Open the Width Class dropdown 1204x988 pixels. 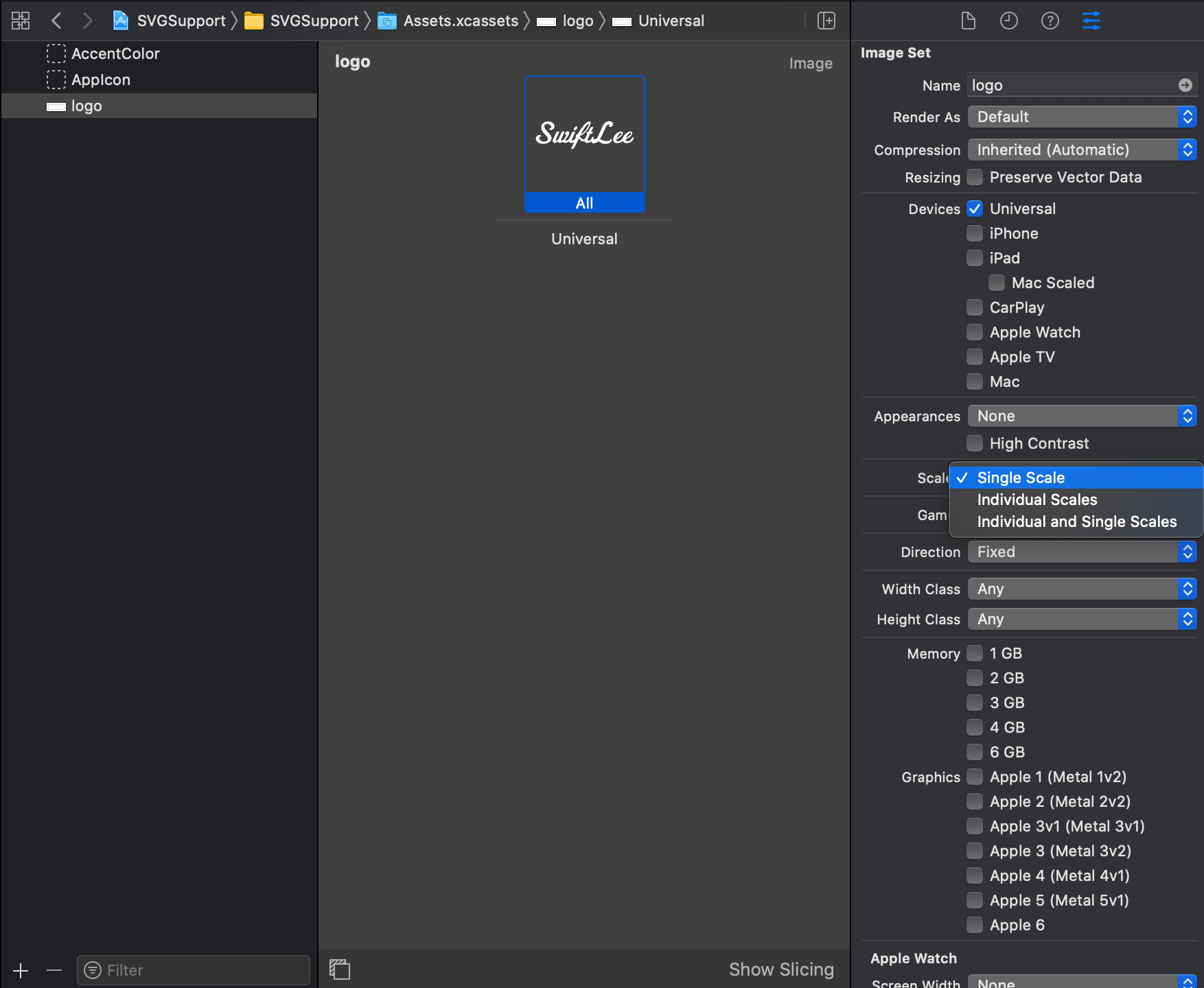[1081, 589]
